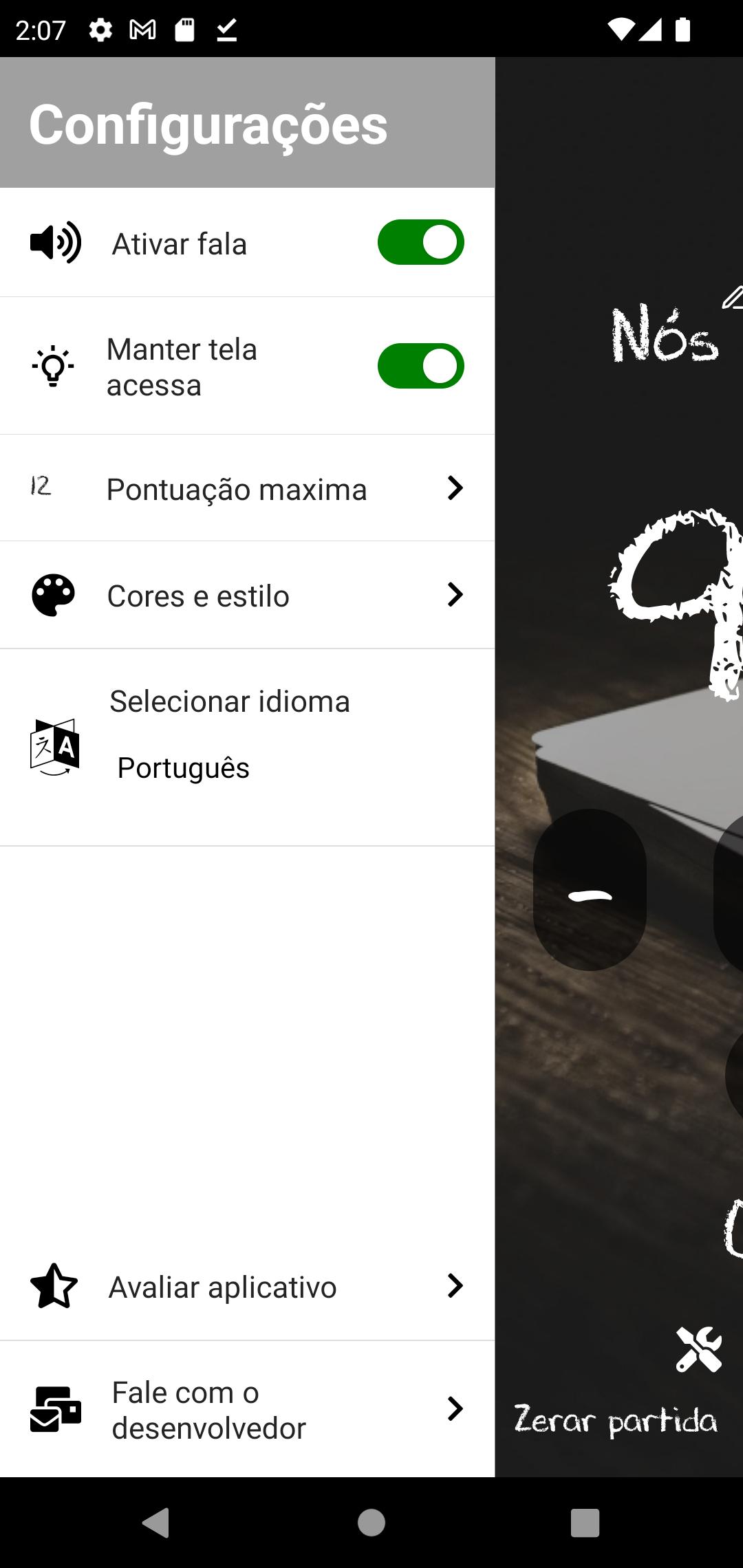Image resolution: width=743 pixels, height=1568 pixels.
Task: Open Pontuação maxima chevron
Action: coord(455,488)
